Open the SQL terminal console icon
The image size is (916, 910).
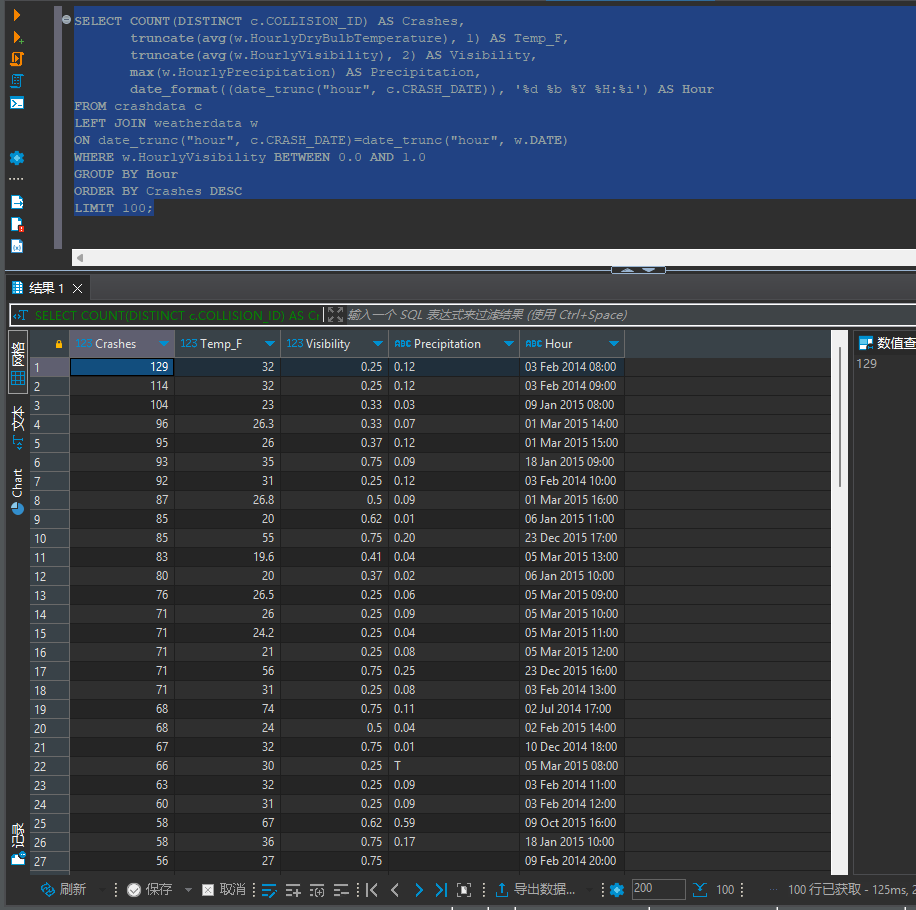click(x=17, y=103)
